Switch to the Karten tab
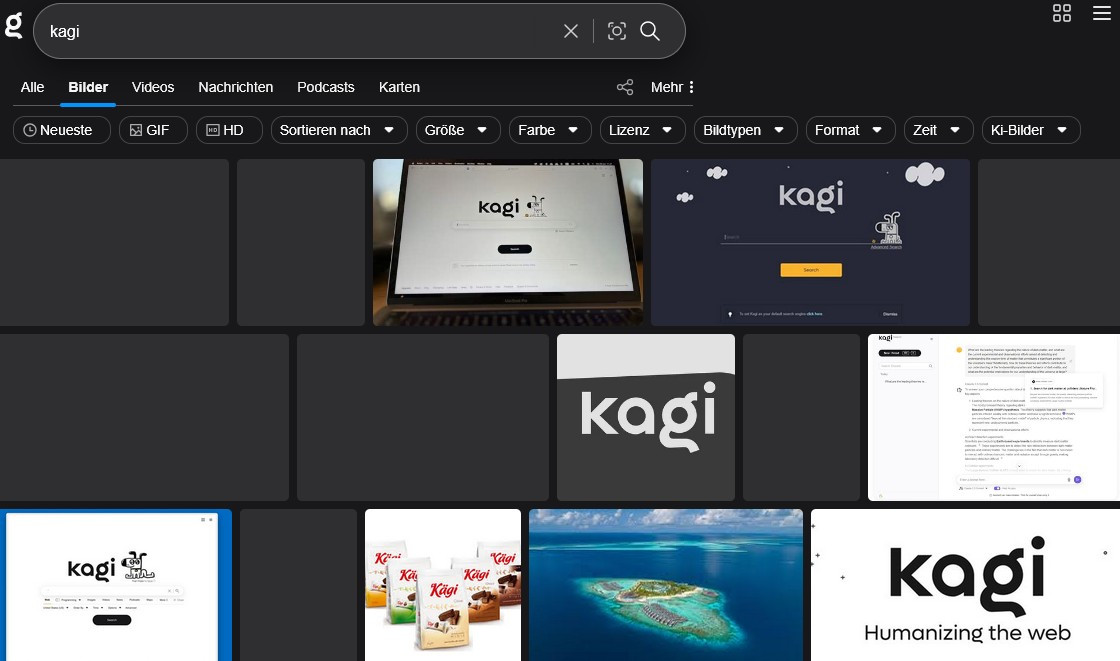The width and height of the screenshot is (1120, 661). pyautogui.click(x=399, y=87)
